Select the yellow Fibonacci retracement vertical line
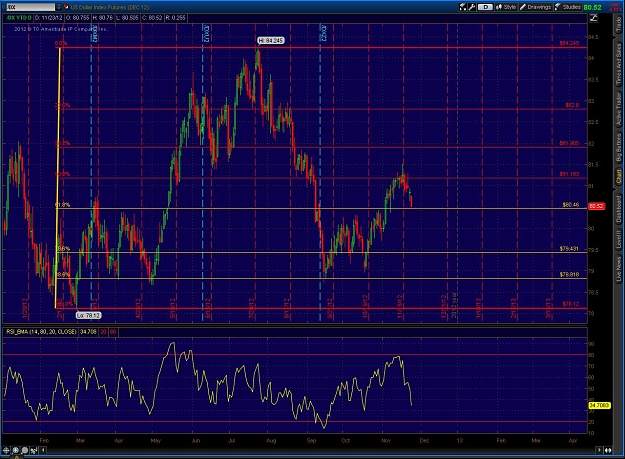This screenshot has height=459, width=625. click(x=58, y=177)
